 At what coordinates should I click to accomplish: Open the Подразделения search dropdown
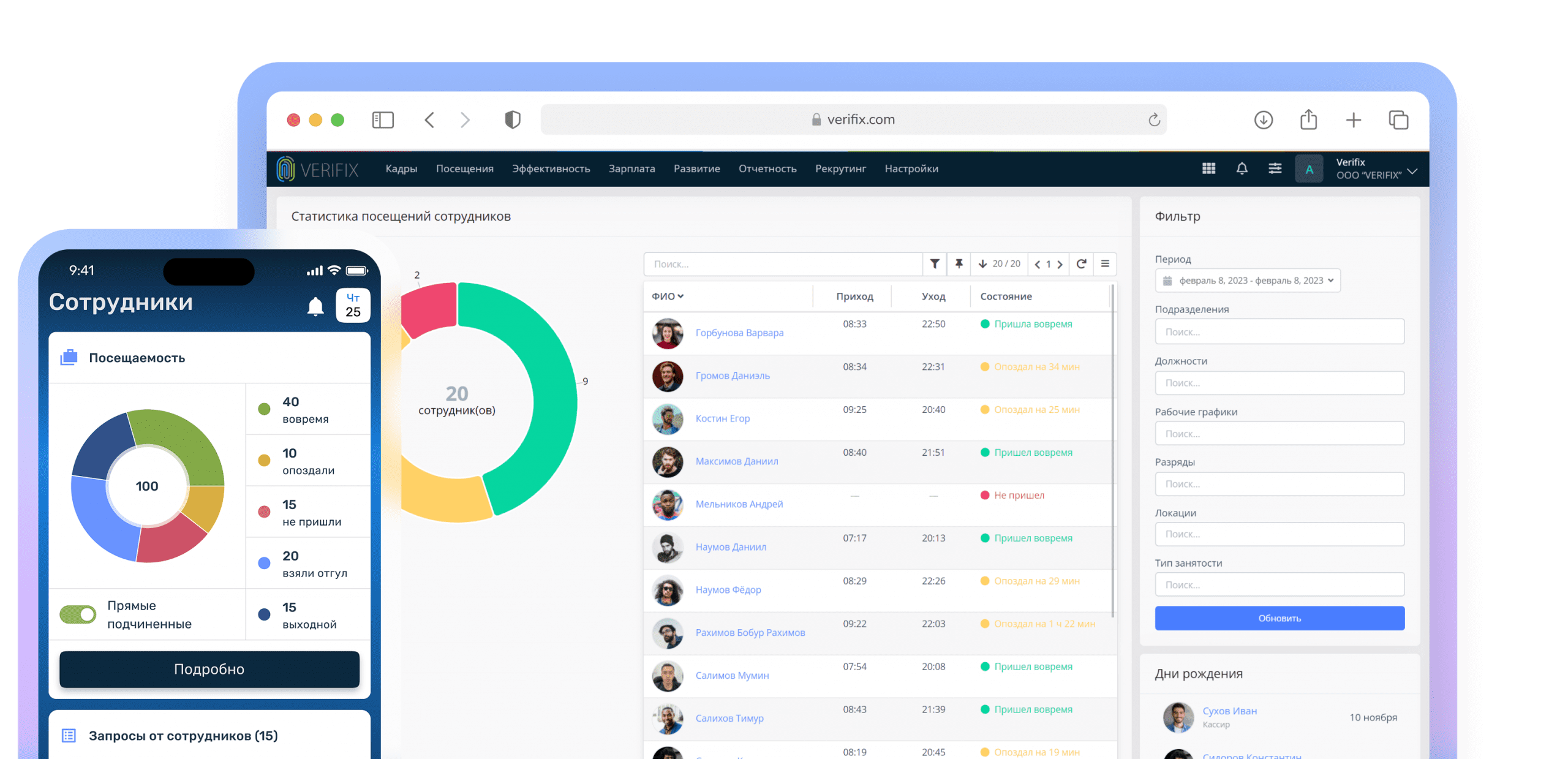[x=1279, y=332]
